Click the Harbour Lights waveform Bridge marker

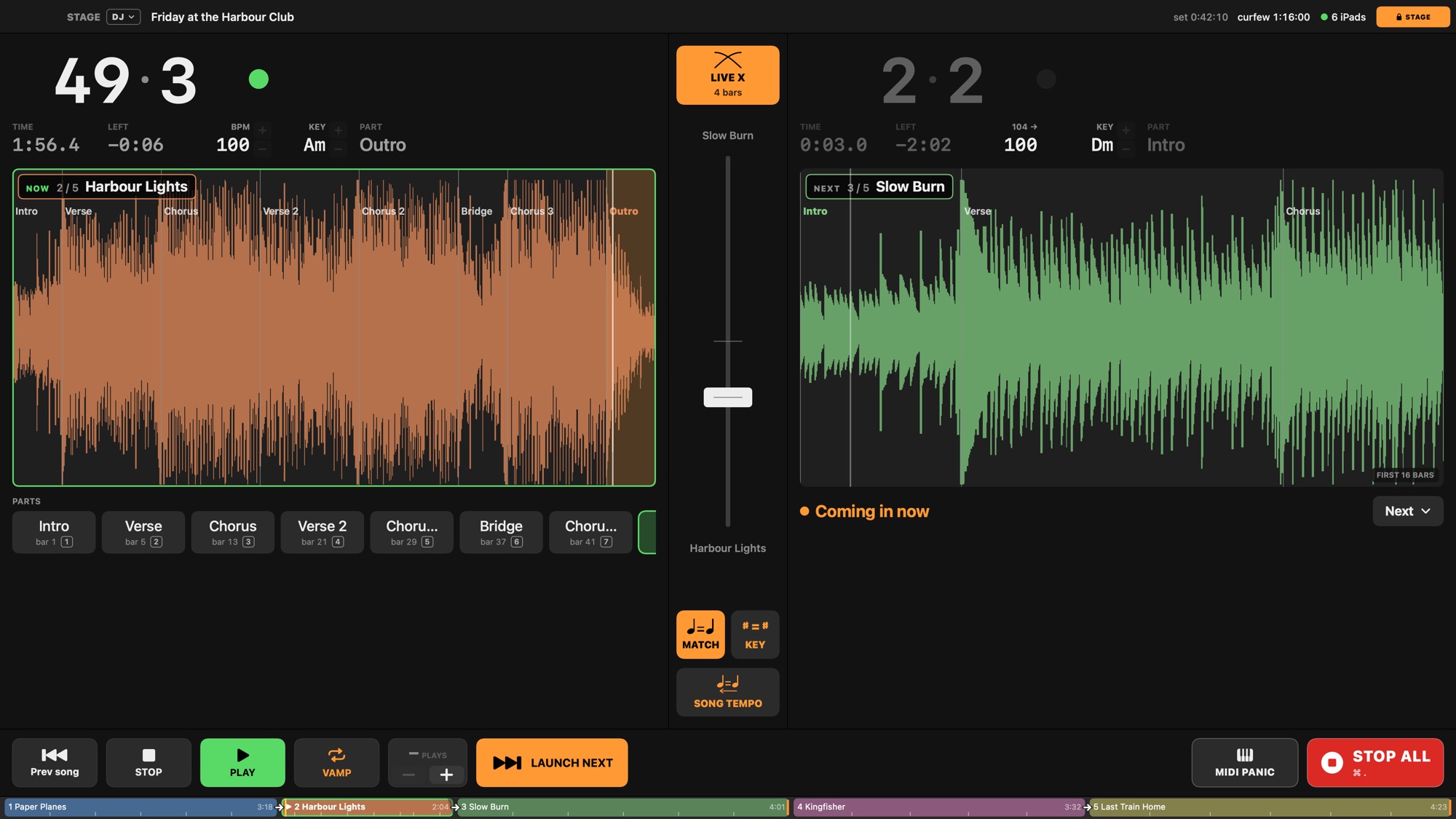pyautogui.click(x=476, y=211)
